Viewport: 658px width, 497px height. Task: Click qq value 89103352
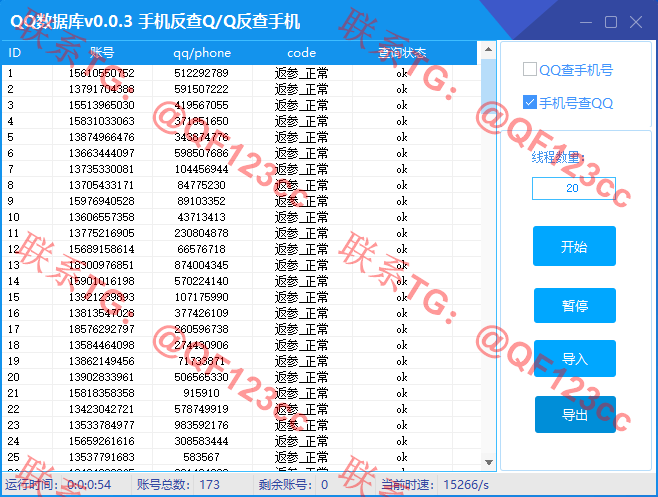coord(201,201)
